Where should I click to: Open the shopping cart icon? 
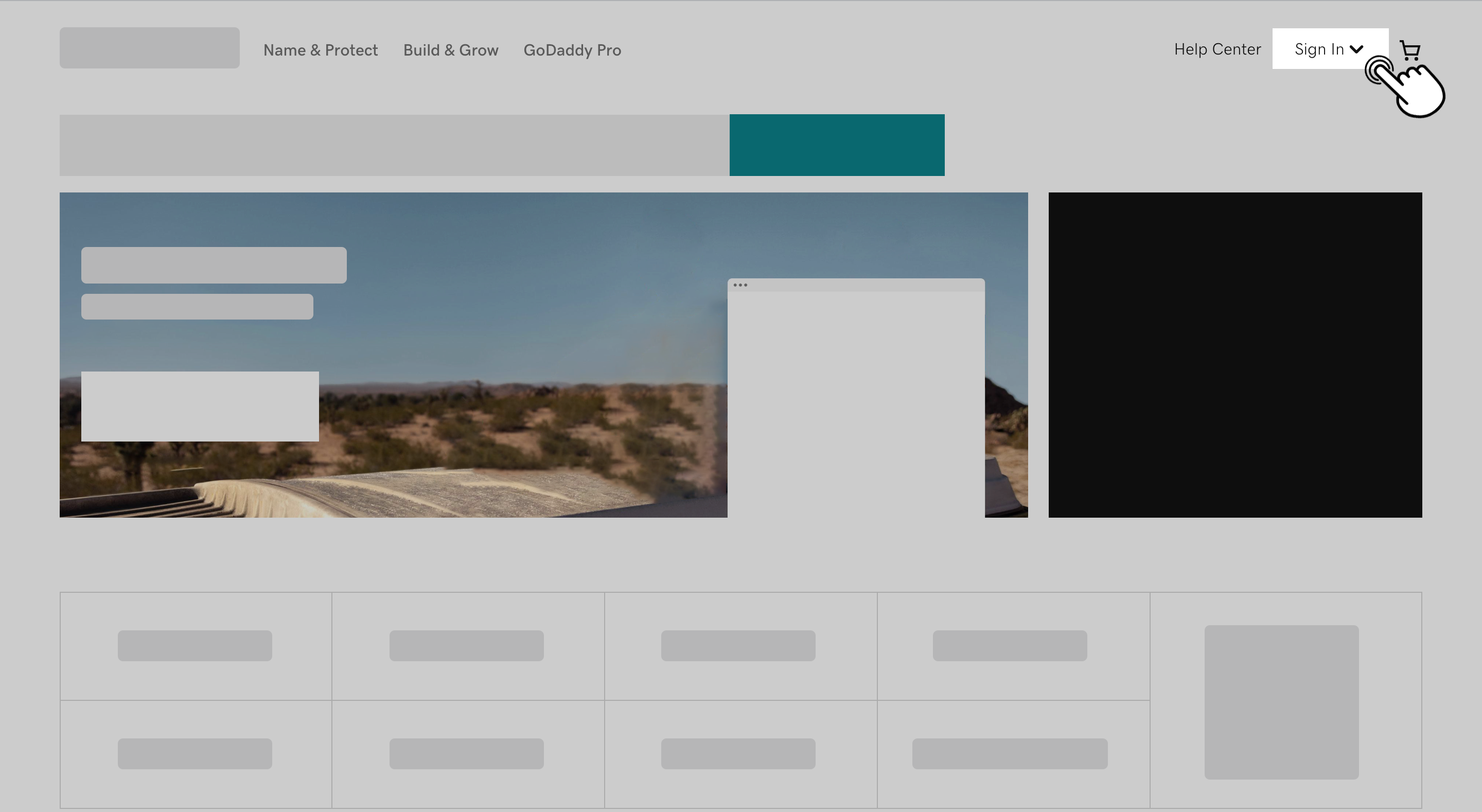pos(1409,50)
